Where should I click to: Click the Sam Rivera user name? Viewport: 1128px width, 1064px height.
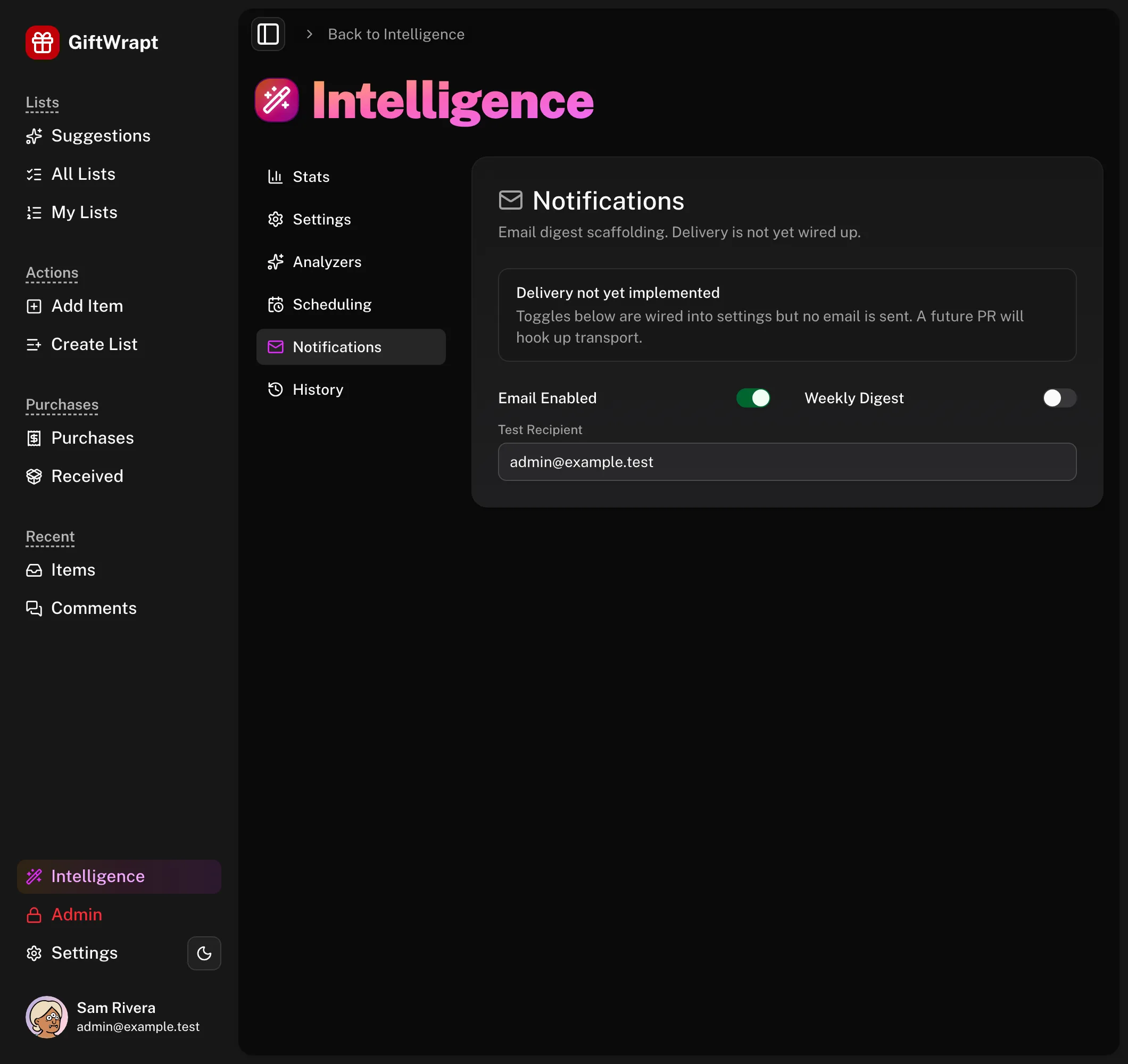click(116, 1008)
